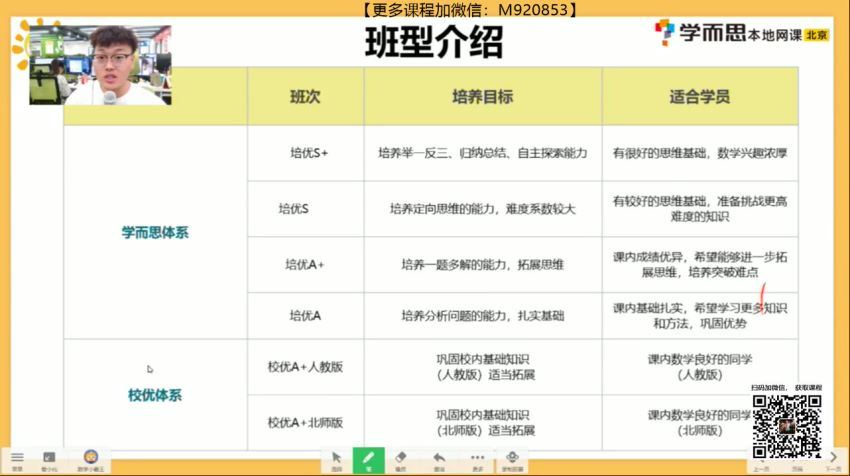850x476 pixels.
Task: Click the 课内数学良好的同学 (人教版) cell
Action: pyautogui.click(x=700, y=367)
